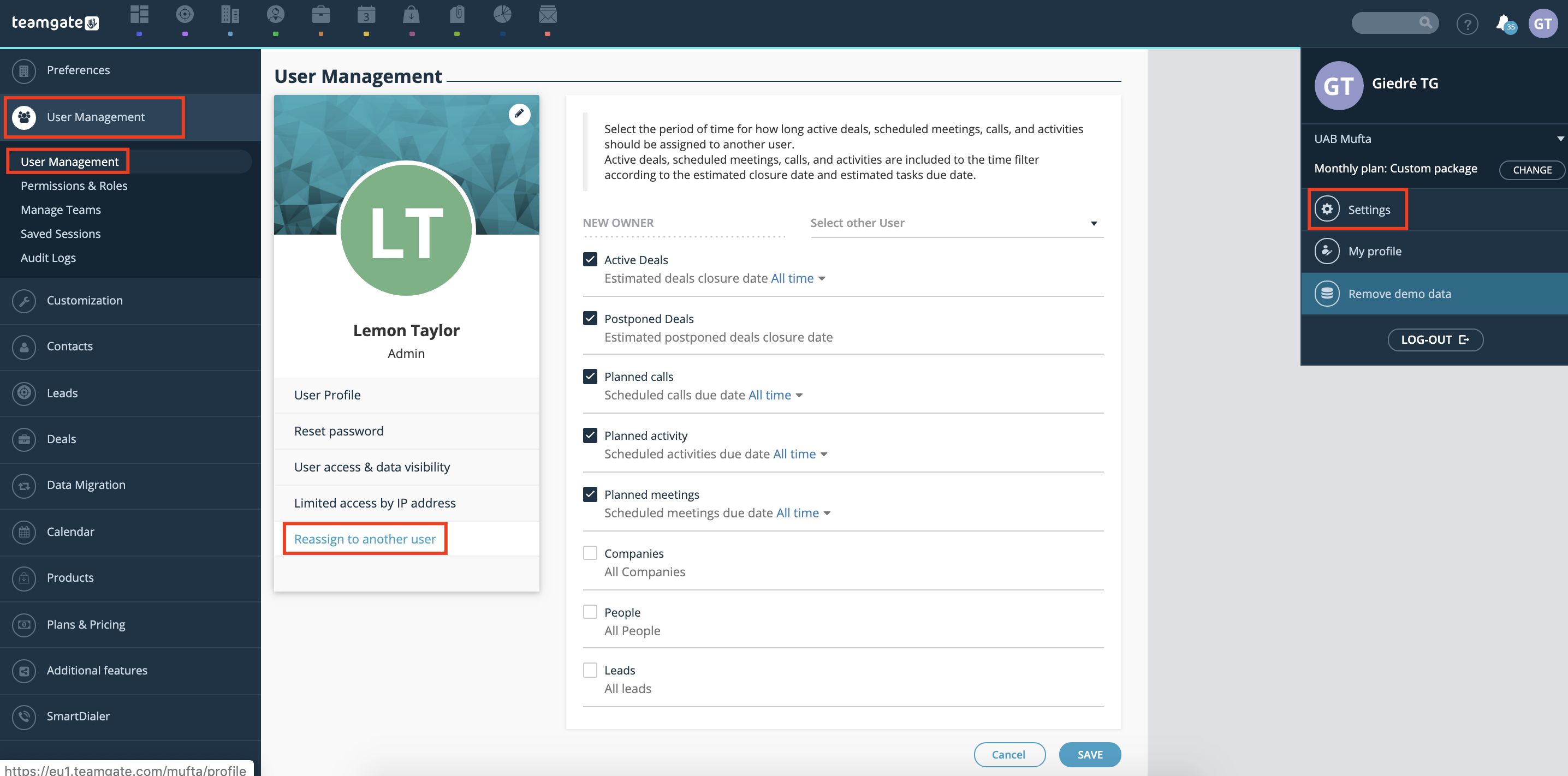
Task: Open Contacts section in sidebar
Action: point(130,347)
